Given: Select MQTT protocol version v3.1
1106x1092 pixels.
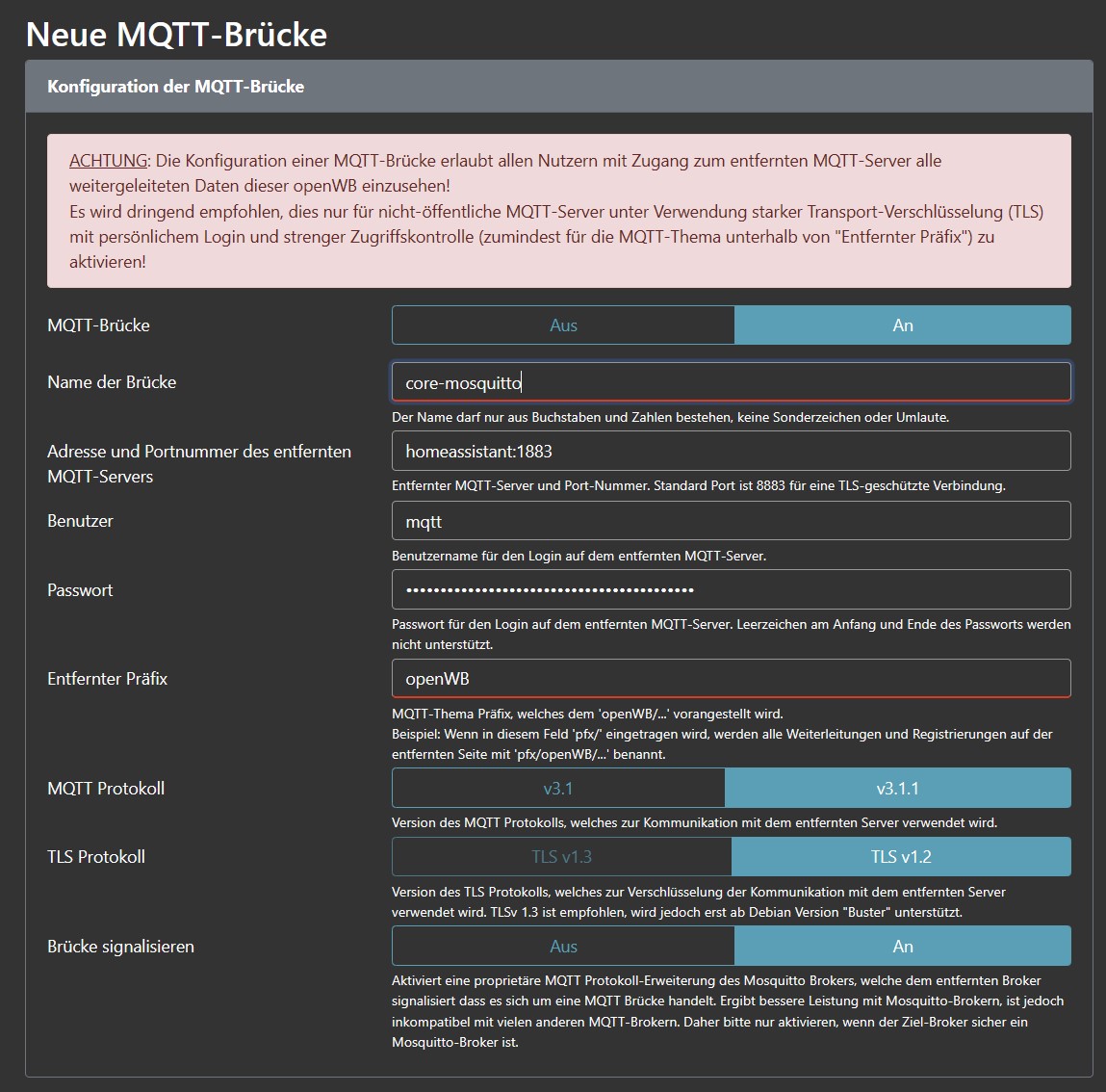Looking at the screenshot, I should pyautogui.click(x=558, y=789).
